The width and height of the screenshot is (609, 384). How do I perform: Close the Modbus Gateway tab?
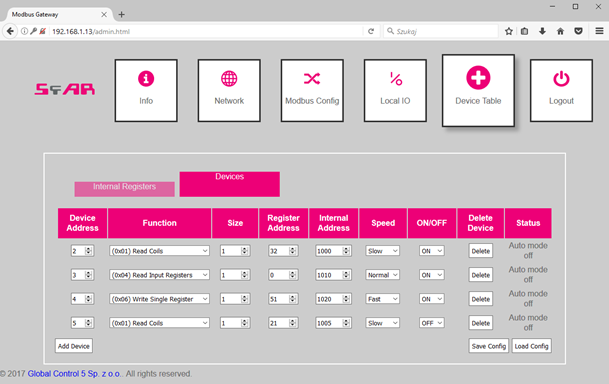(x=104, y=14)
